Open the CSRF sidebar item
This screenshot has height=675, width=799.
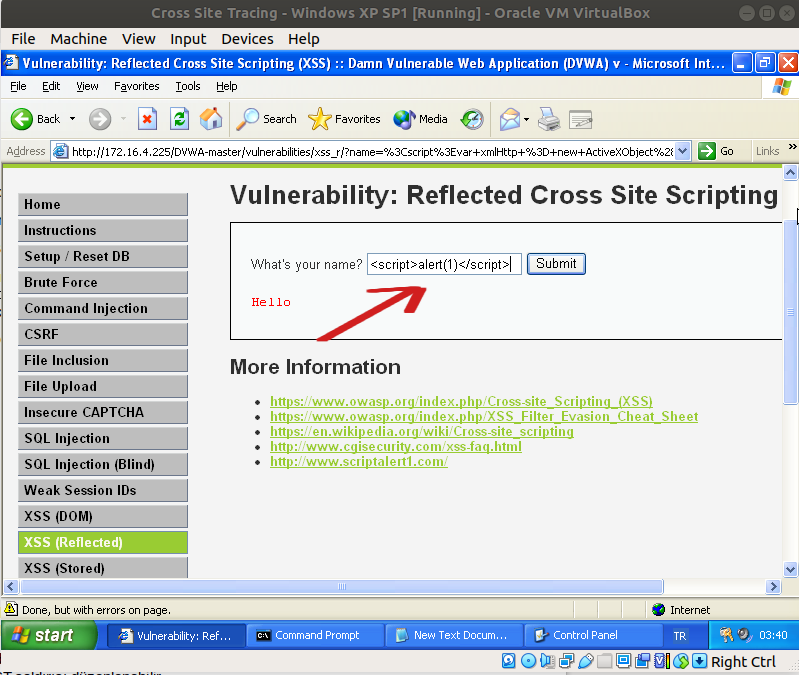(x=103, y=334)
